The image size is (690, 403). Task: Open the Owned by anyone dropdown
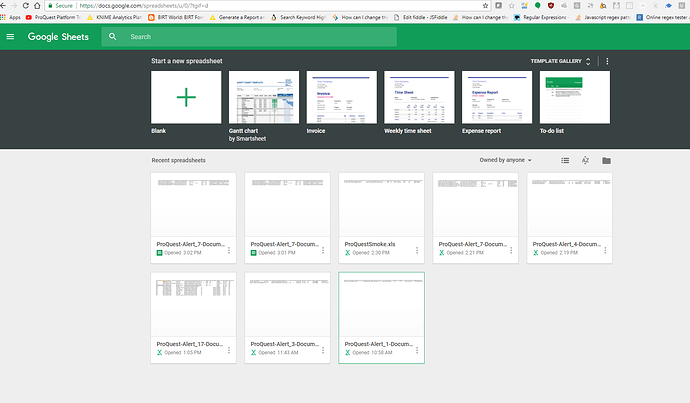tap(506, 160)
